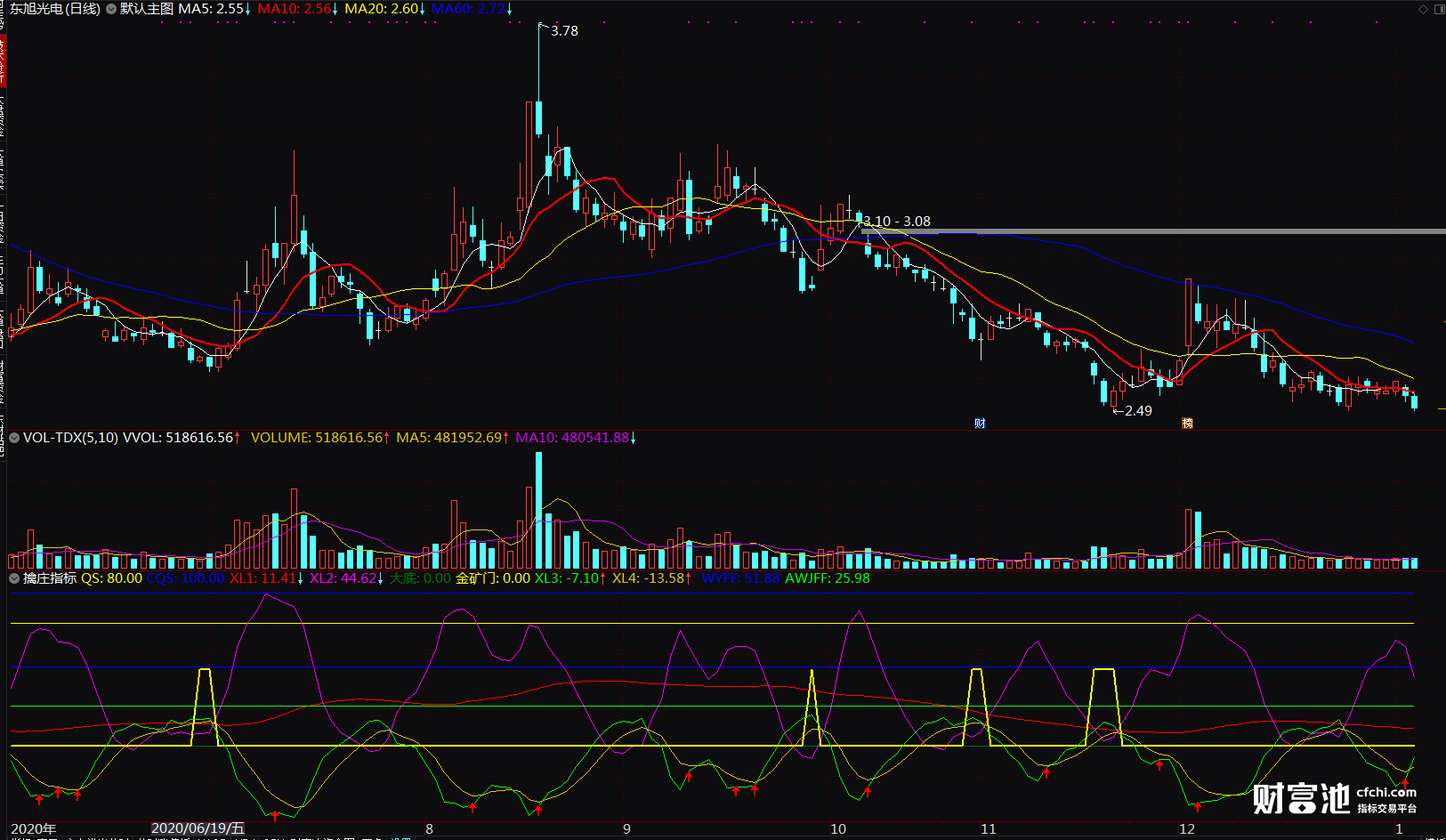Click the XL4: -13.58 value

(651, 578)
